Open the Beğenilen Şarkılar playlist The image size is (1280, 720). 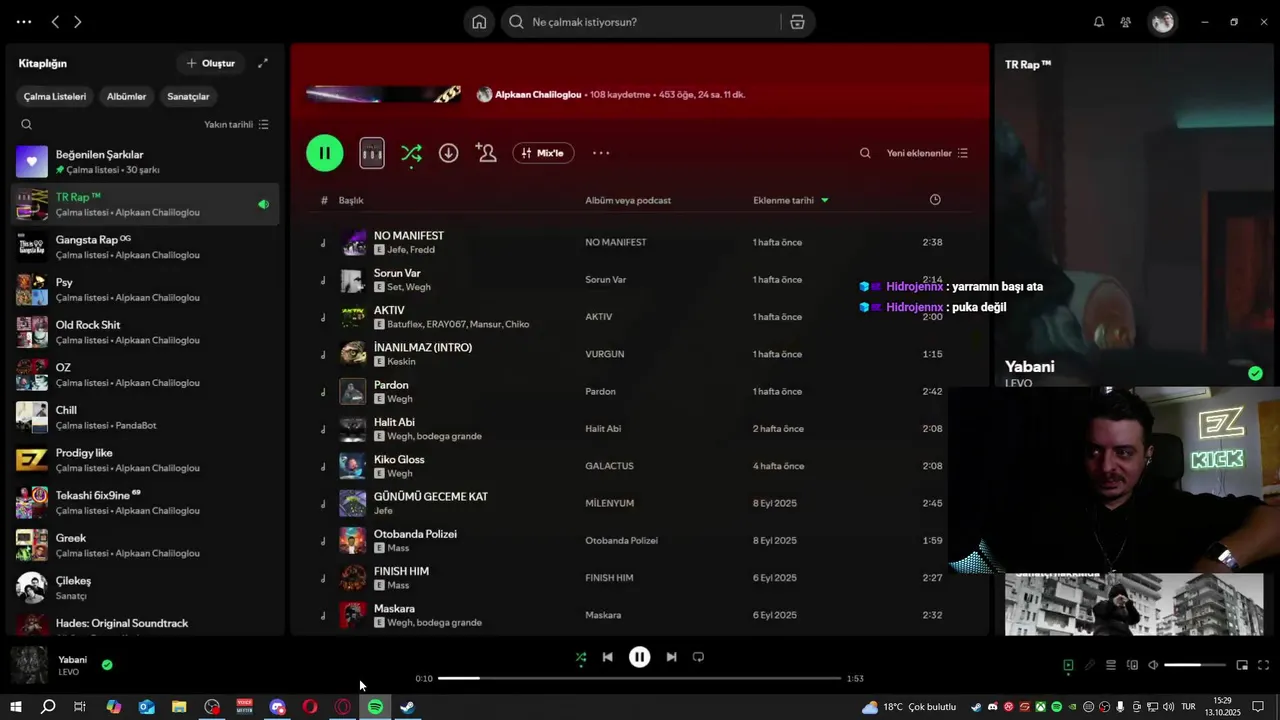tap(145, 162)
